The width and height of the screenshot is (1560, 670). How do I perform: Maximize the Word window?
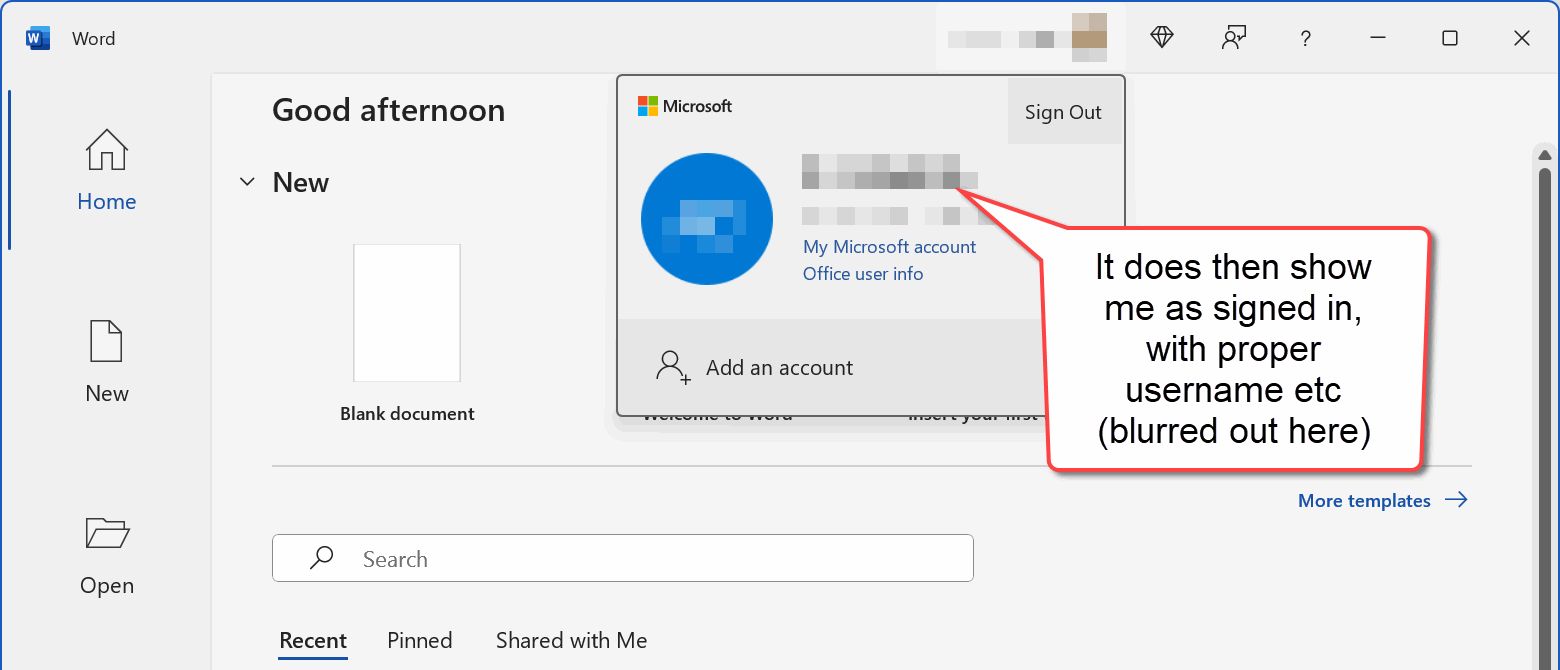(1450, 38)
